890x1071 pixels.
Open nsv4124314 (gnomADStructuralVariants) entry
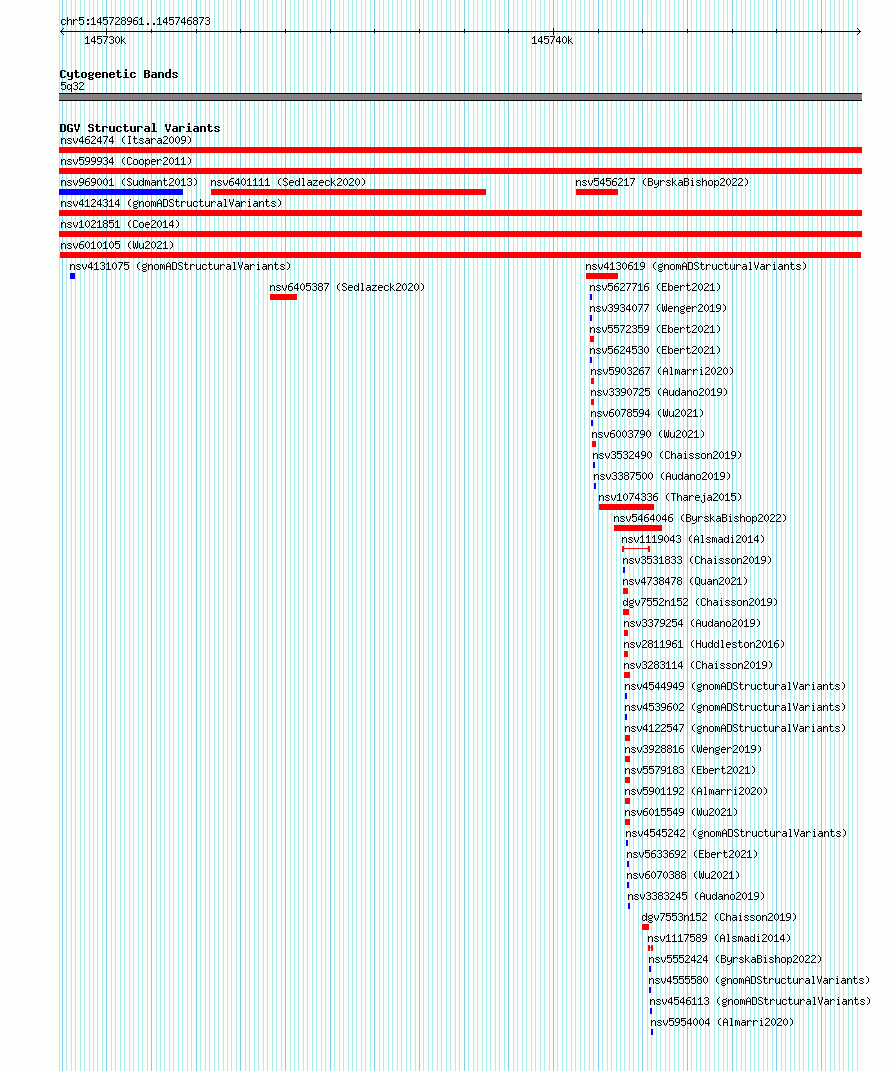point(171,204)
